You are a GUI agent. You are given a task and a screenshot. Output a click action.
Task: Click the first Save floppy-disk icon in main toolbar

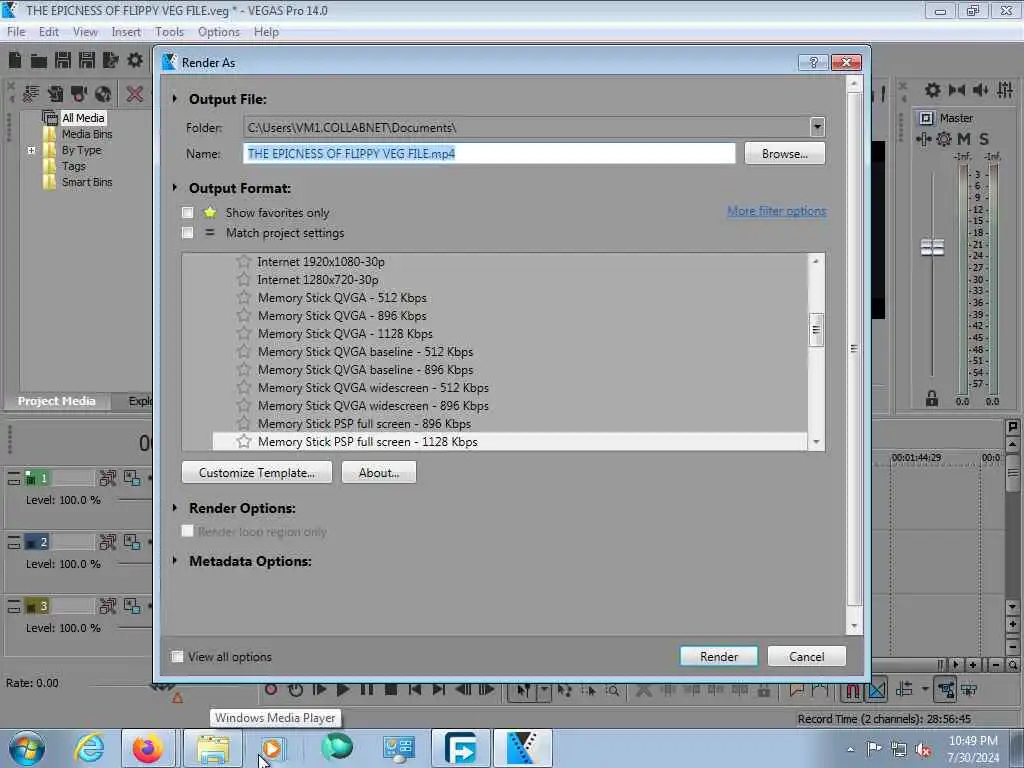pyautogui.click(x=63, y=61)
